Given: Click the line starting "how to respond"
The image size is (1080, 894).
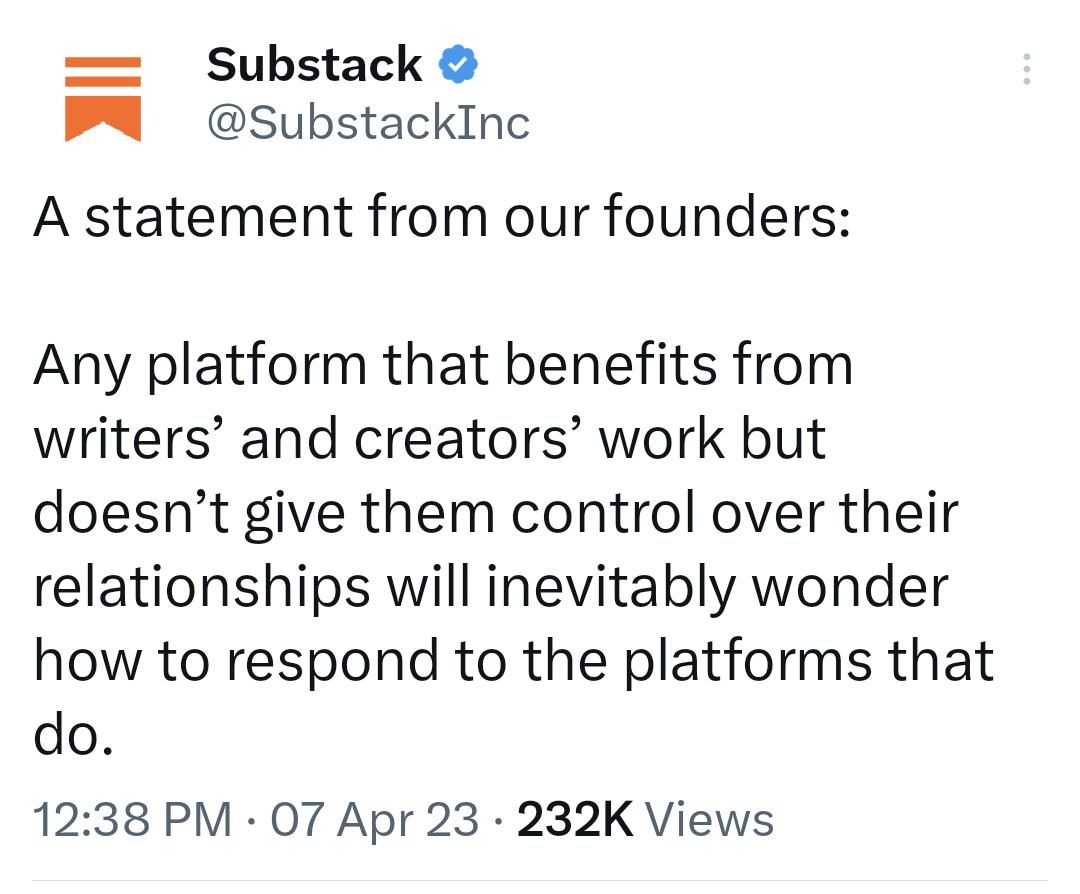Looking at the screenshot, I should point(513,660).
